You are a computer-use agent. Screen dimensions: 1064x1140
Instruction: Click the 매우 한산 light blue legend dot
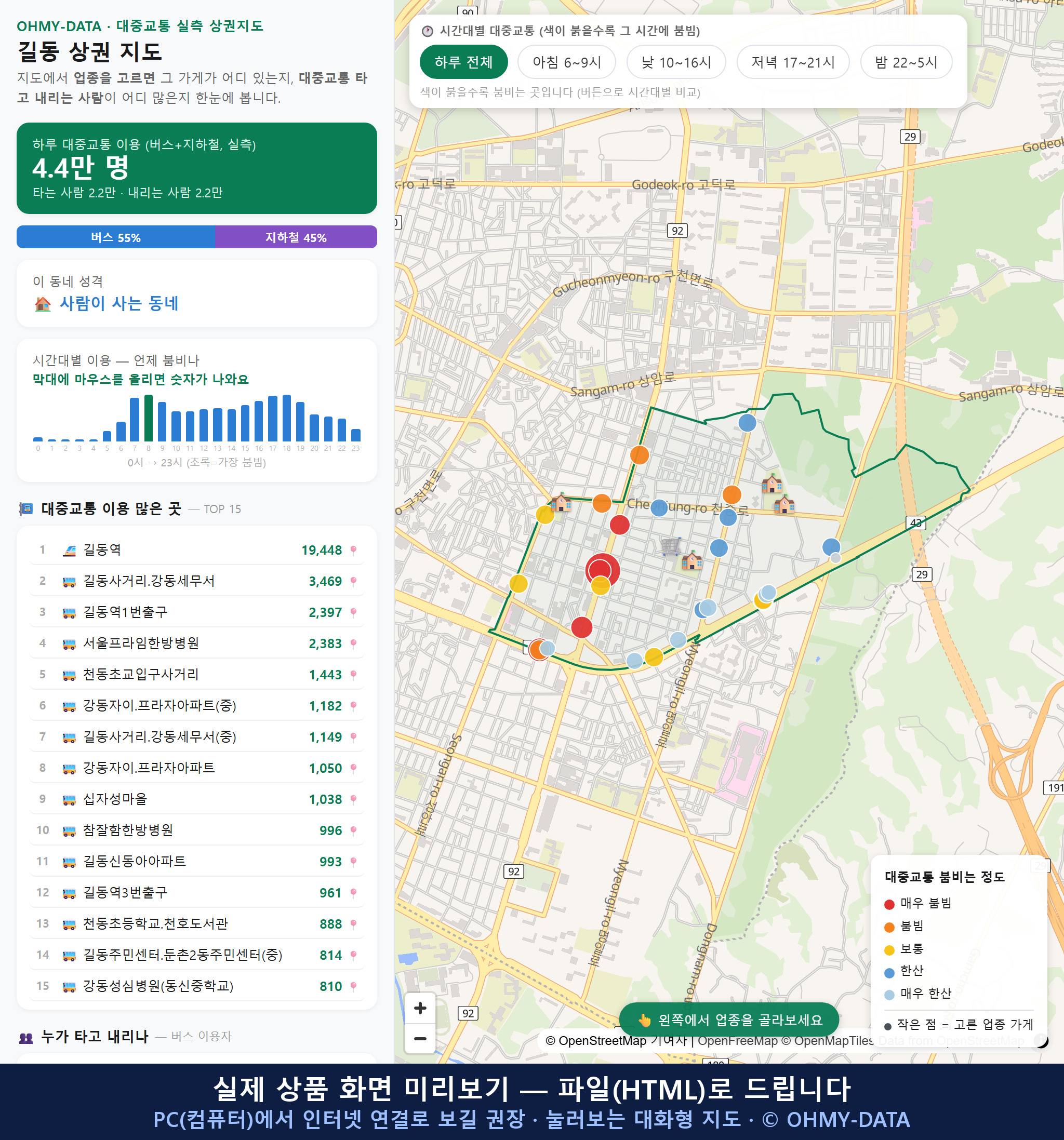pos(889,995)
